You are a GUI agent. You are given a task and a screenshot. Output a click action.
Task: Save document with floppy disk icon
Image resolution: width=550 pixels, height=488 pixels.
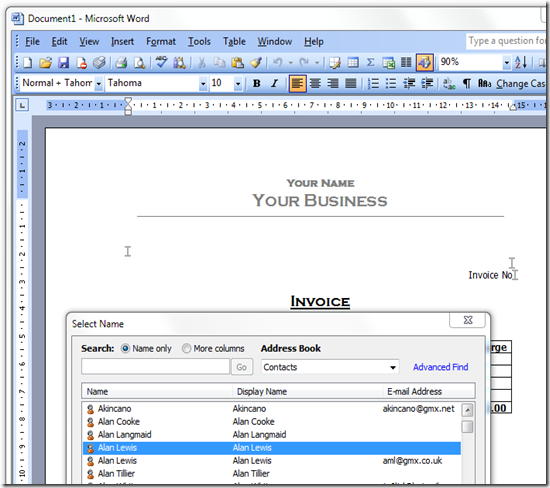tap(63, 63)
